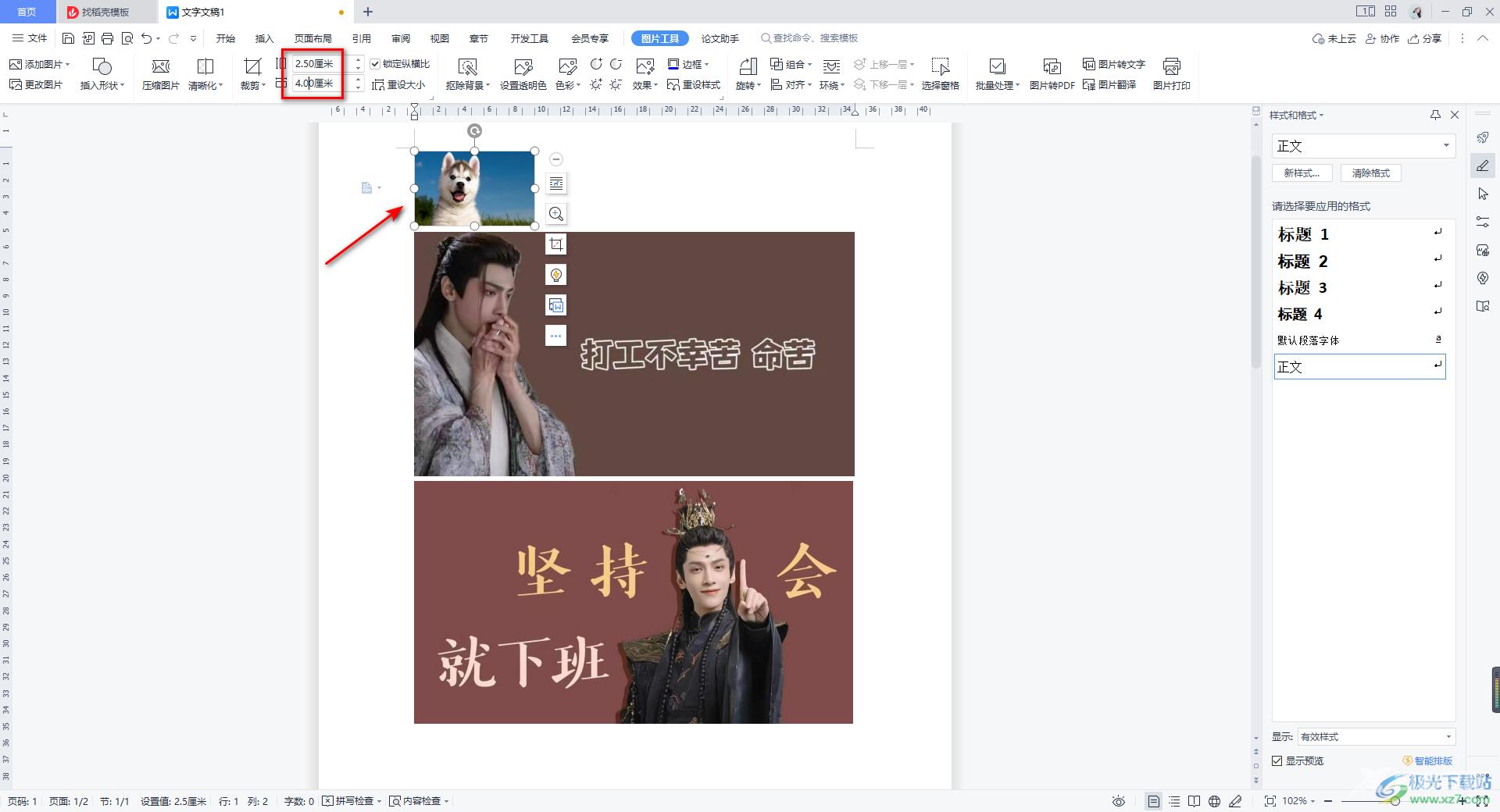Open the Developer Tools (开发工具) tab
This screenshot has width=1500, height=812.
coord(530,38)
